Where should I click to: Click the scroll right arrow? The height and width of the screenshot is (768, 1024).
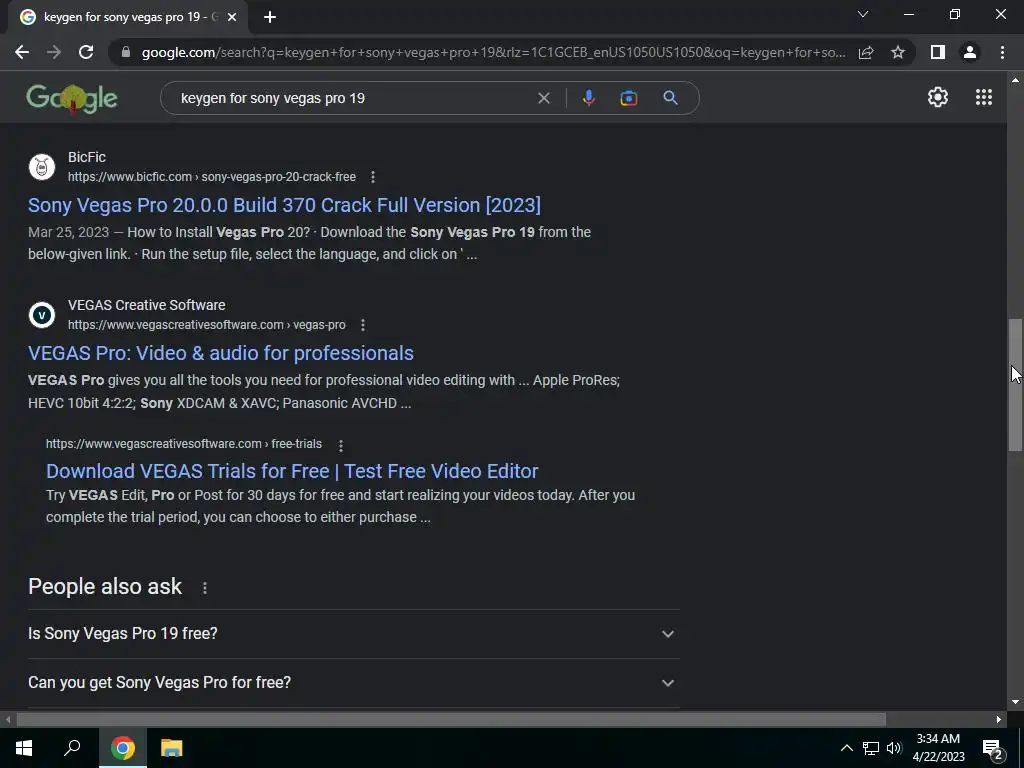(999, 720)
